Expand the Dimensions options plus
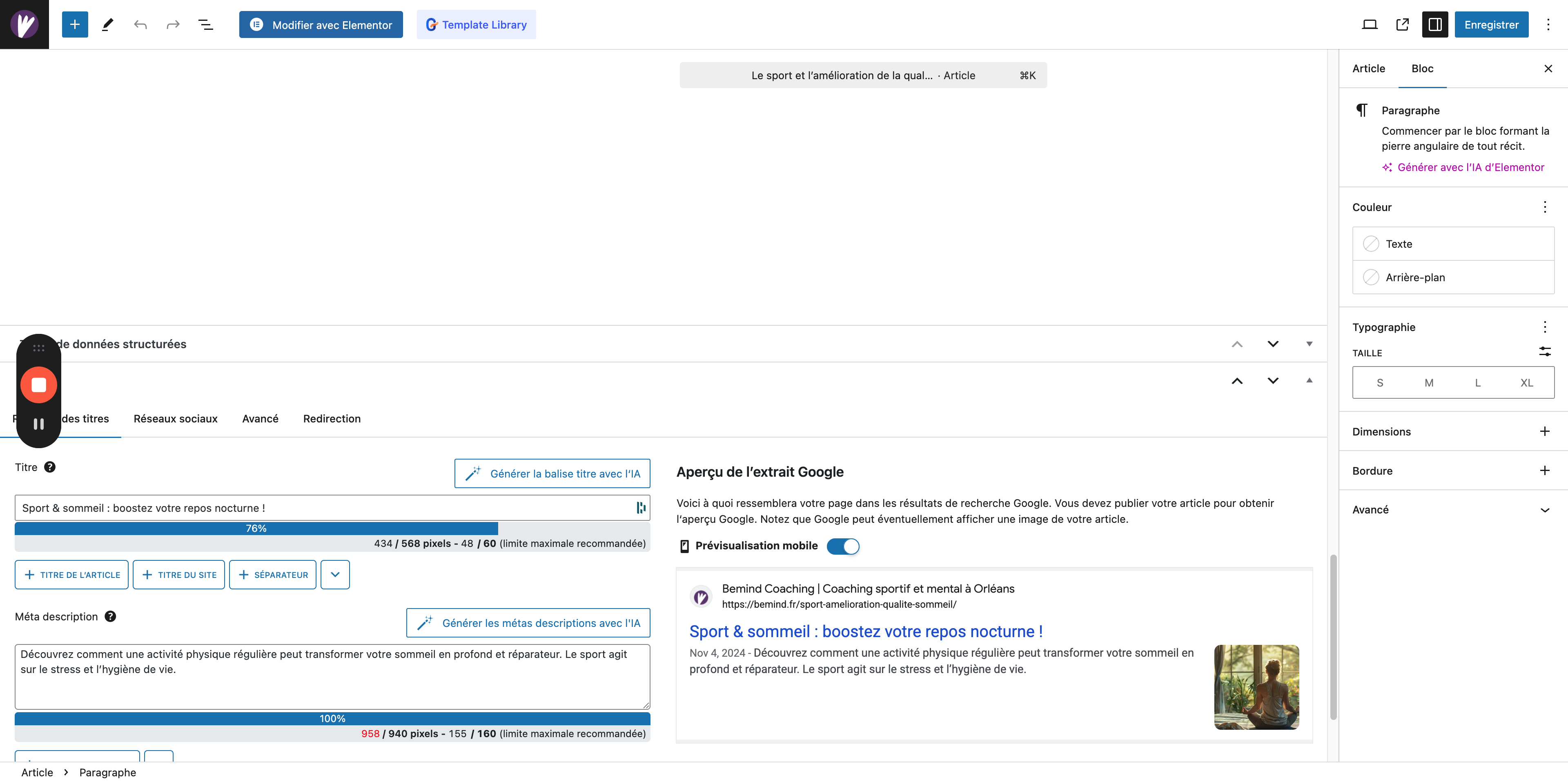 (1544, 431)
